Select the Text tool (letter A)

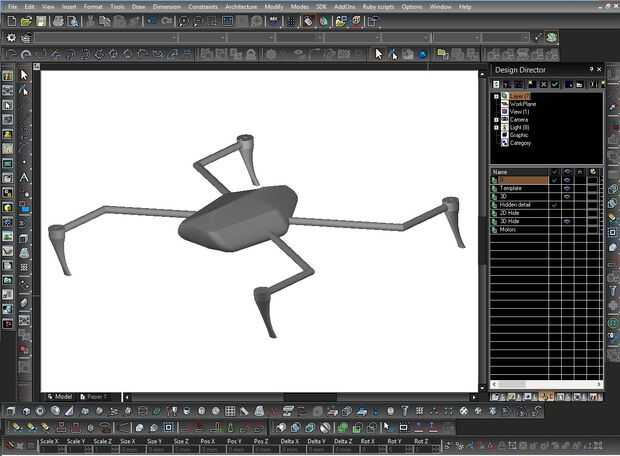click(x=25, y=178)
